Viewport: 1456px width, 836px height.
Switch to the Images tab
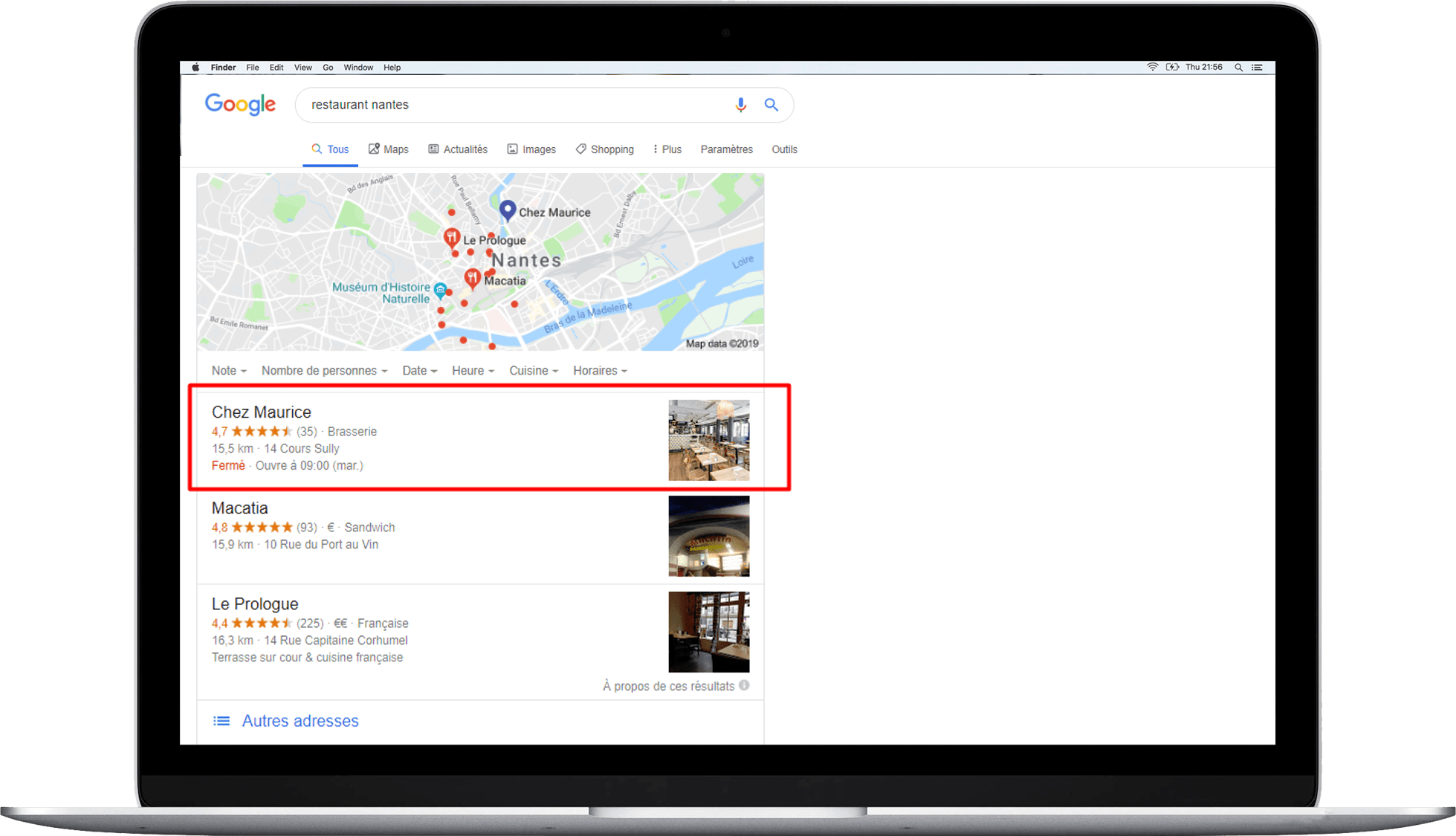point(531,149)
